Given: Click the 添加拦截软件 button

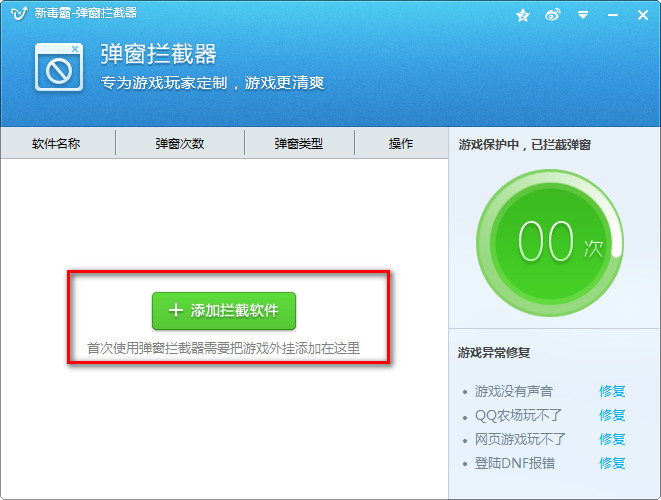Looking at the screenshot, I should pyautogui.click(x=224, y=311).
